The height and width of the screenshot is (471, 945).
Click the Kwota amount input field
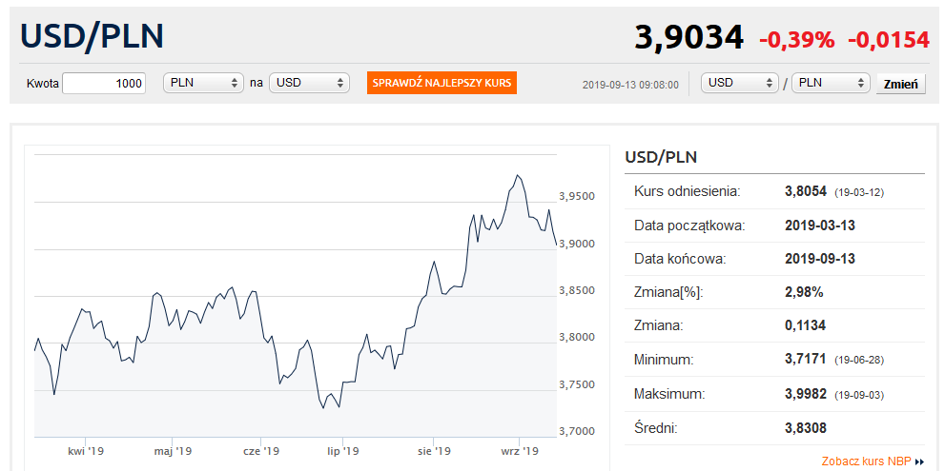104,83
